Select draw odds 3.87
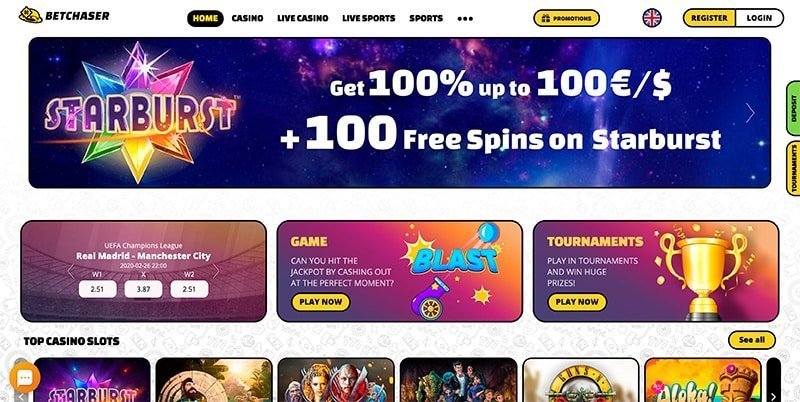This screenshot has width=800, height=402. (x=143, y=289)
